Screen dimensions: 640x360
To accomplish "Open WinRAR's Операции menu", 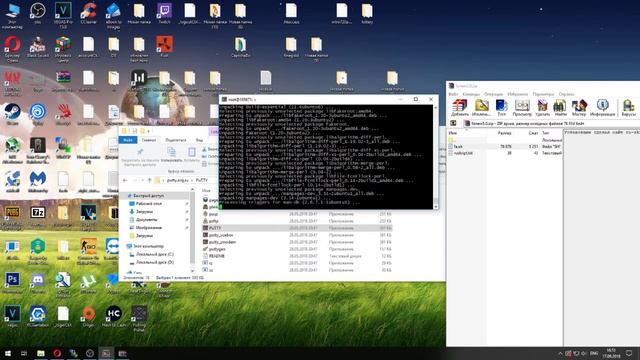I will tap(493, 94).
